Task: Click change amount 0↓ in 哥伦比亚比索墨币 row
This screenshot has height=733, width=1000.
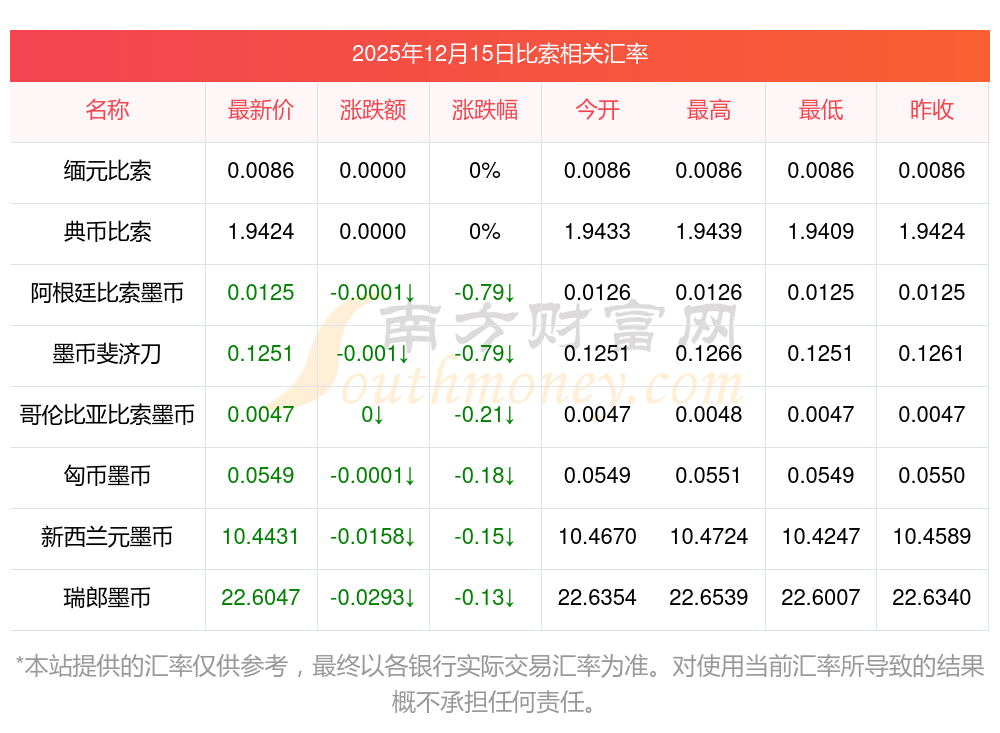Action: pyautogui.click(x=373, y=415)
